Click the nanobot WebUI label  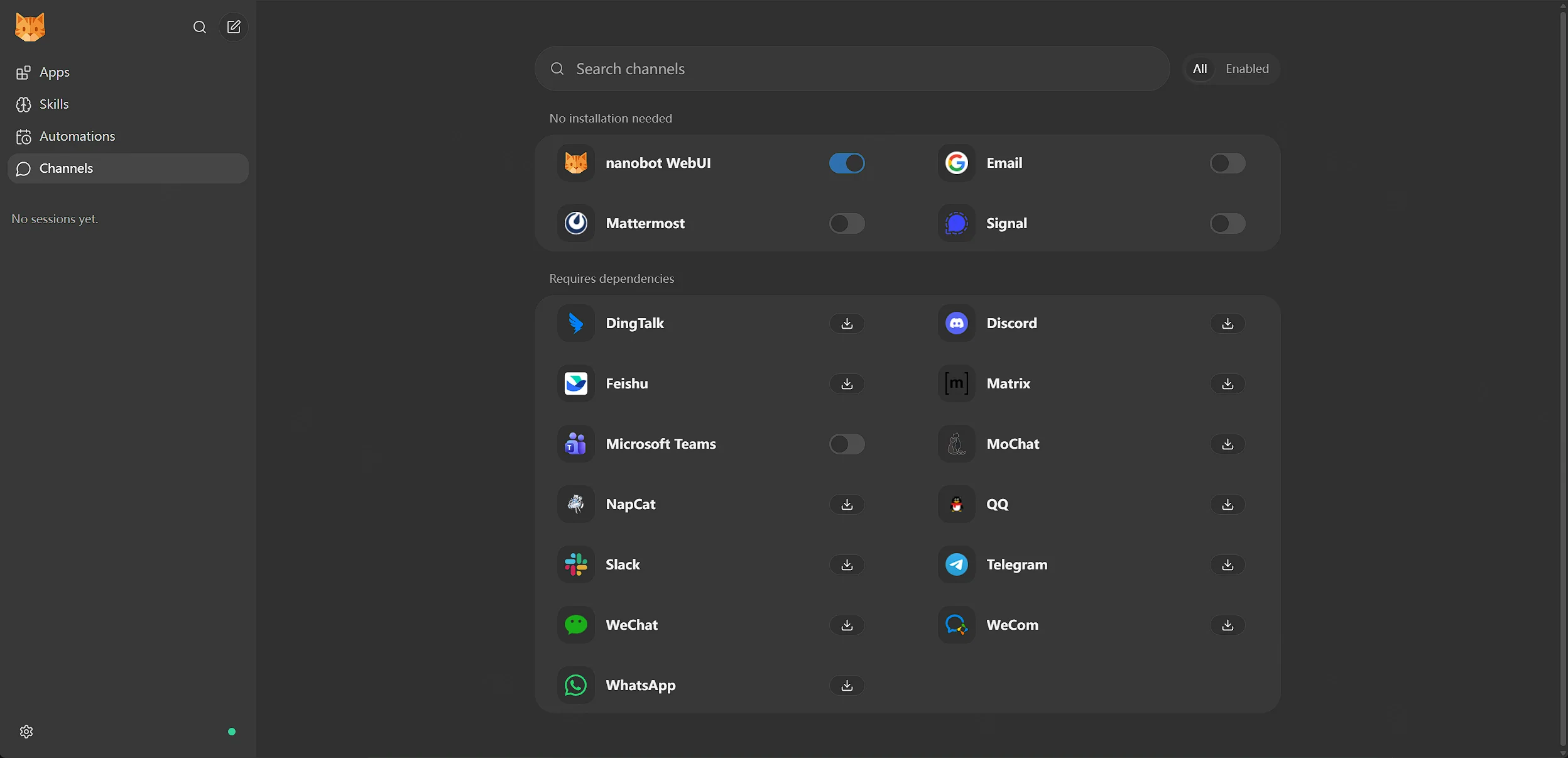pos(658,163)
